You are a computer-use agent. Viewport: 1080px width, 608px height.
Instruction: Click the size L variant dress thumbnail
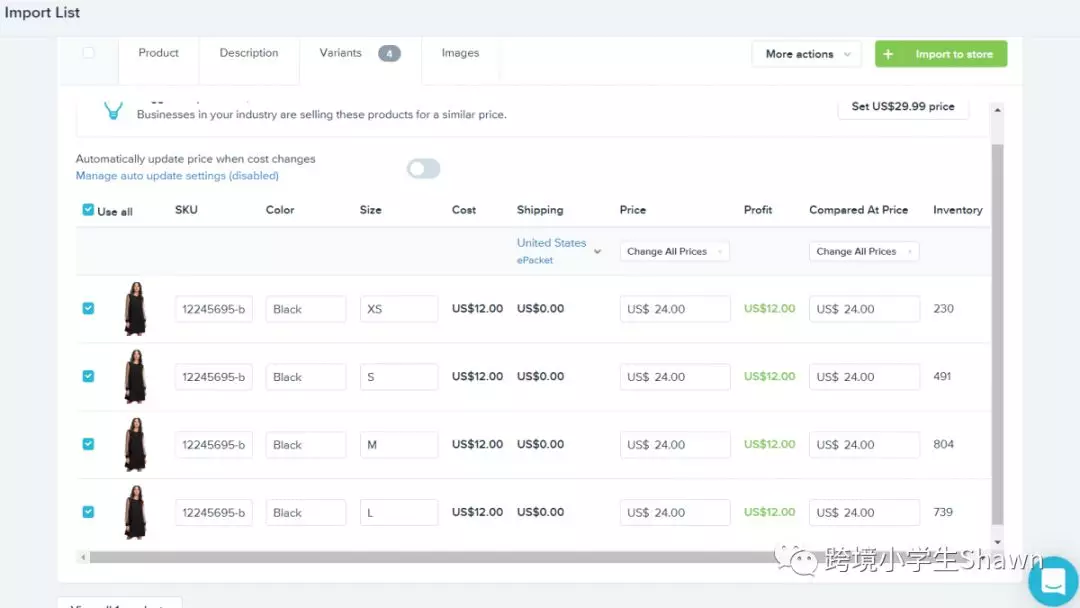pyautogui.click(x=135, y=512)
